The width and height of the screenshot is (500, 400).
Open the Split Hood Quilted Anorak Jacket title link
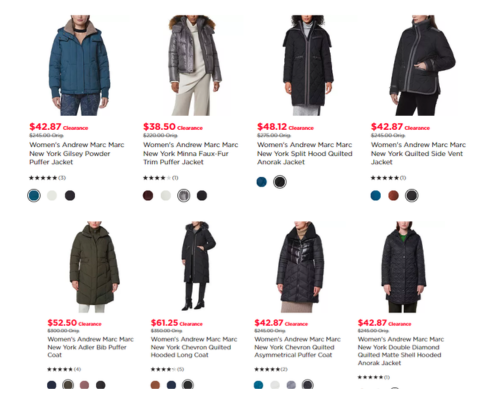[x=305, y=153]
